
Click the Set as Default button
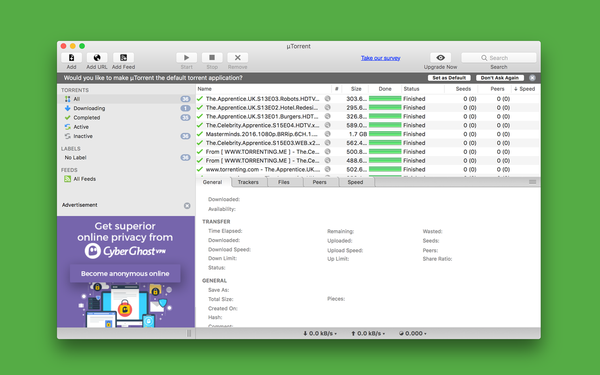pyautogui.click(x=449, y=78)
